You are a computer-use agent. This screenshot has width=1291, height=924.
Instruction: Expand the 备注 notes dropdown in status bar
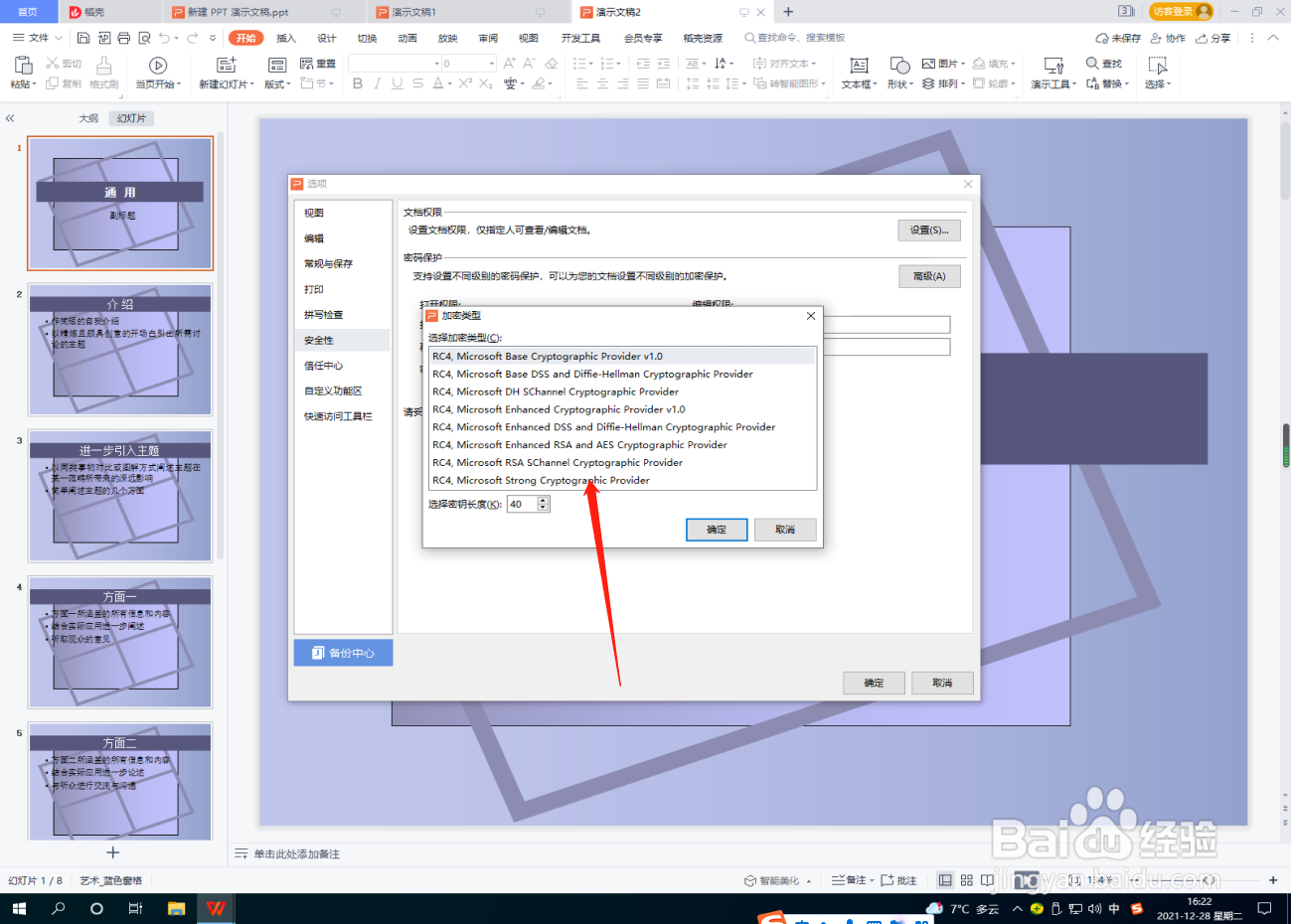[872, 880]
